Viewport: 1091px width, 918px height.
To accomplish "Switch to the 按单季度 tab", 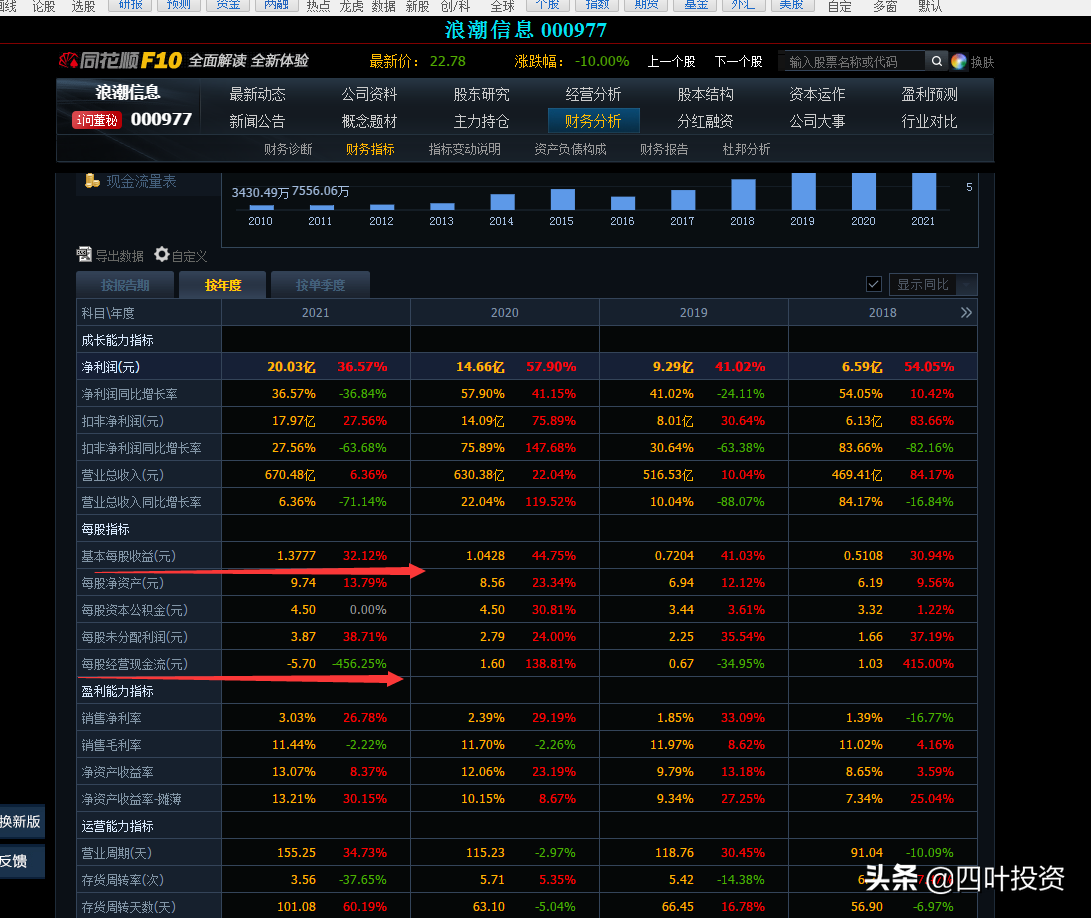I will [x=320, y=285].
